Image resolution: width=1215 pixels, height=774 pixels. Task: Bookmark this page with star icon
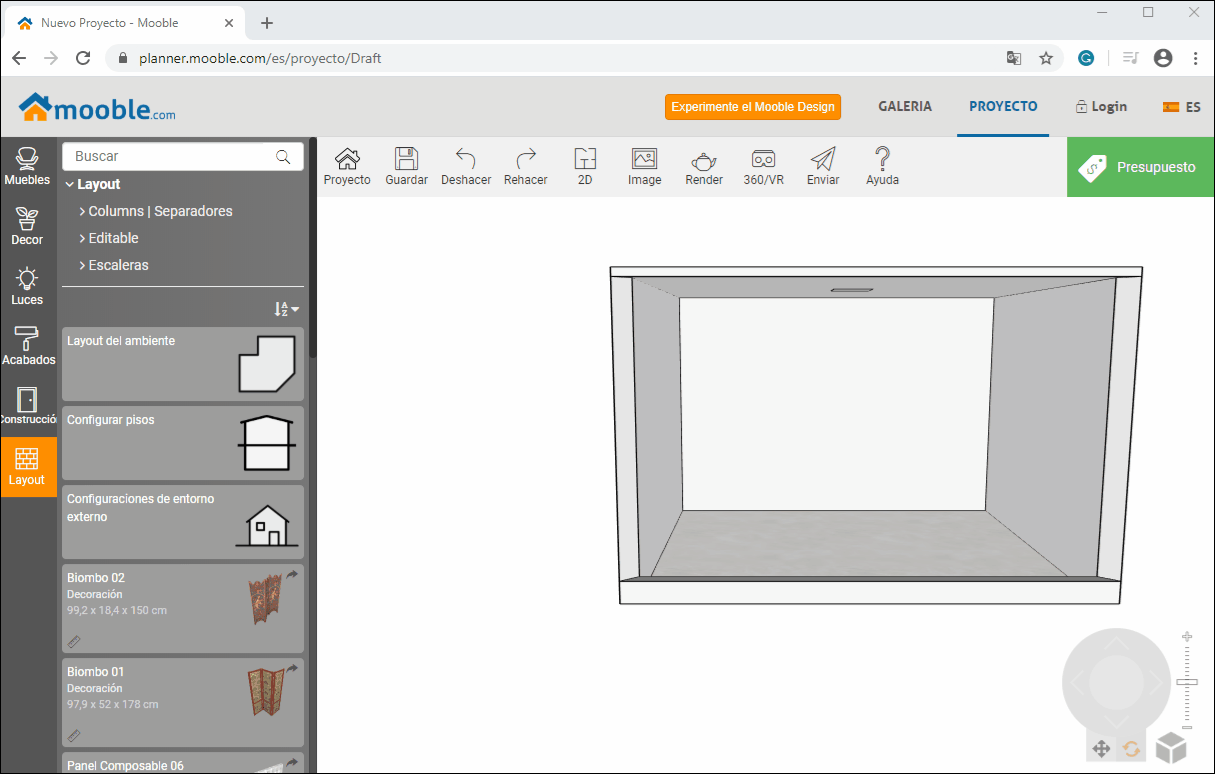coord(1046,58)
